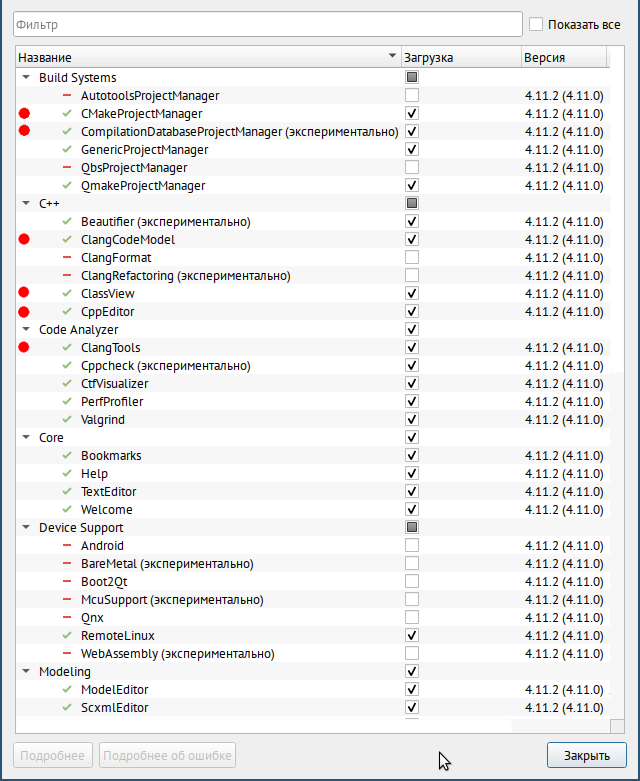Screen dimensions: 640x781
Task: Collapse the Modeling category arrow
Action: 26,671
